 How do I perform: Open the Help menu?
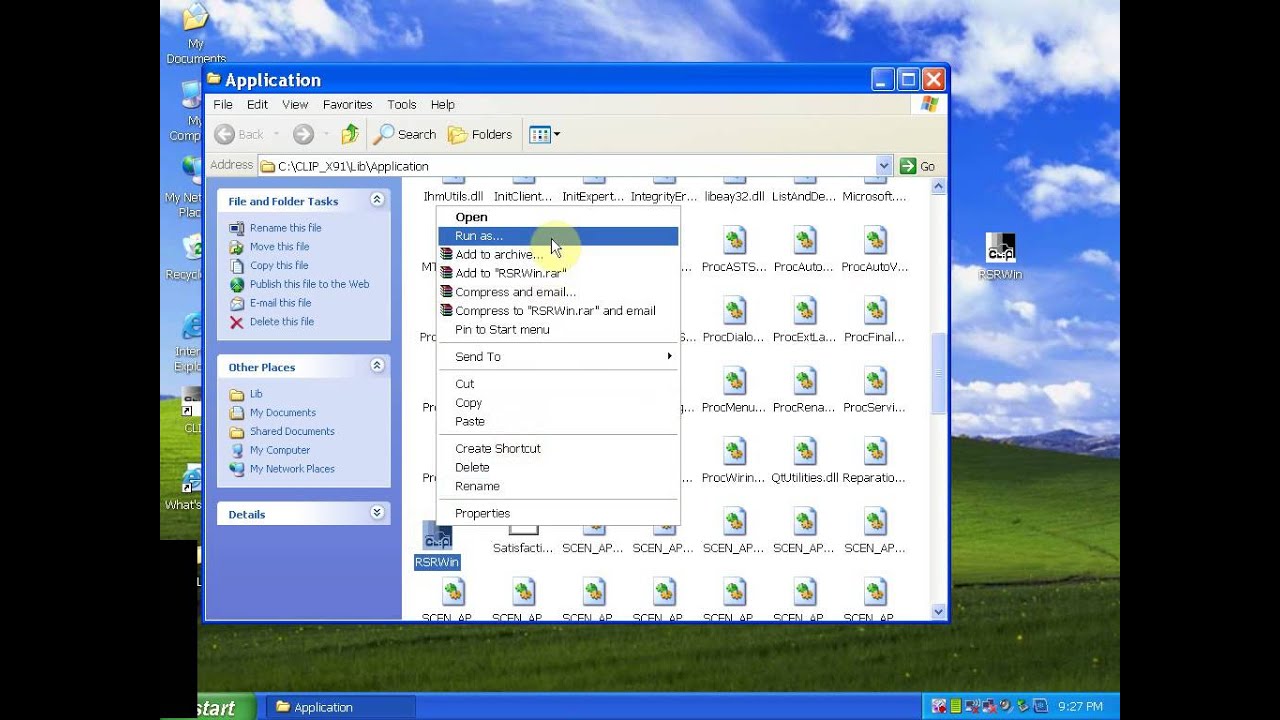(443, 104)
